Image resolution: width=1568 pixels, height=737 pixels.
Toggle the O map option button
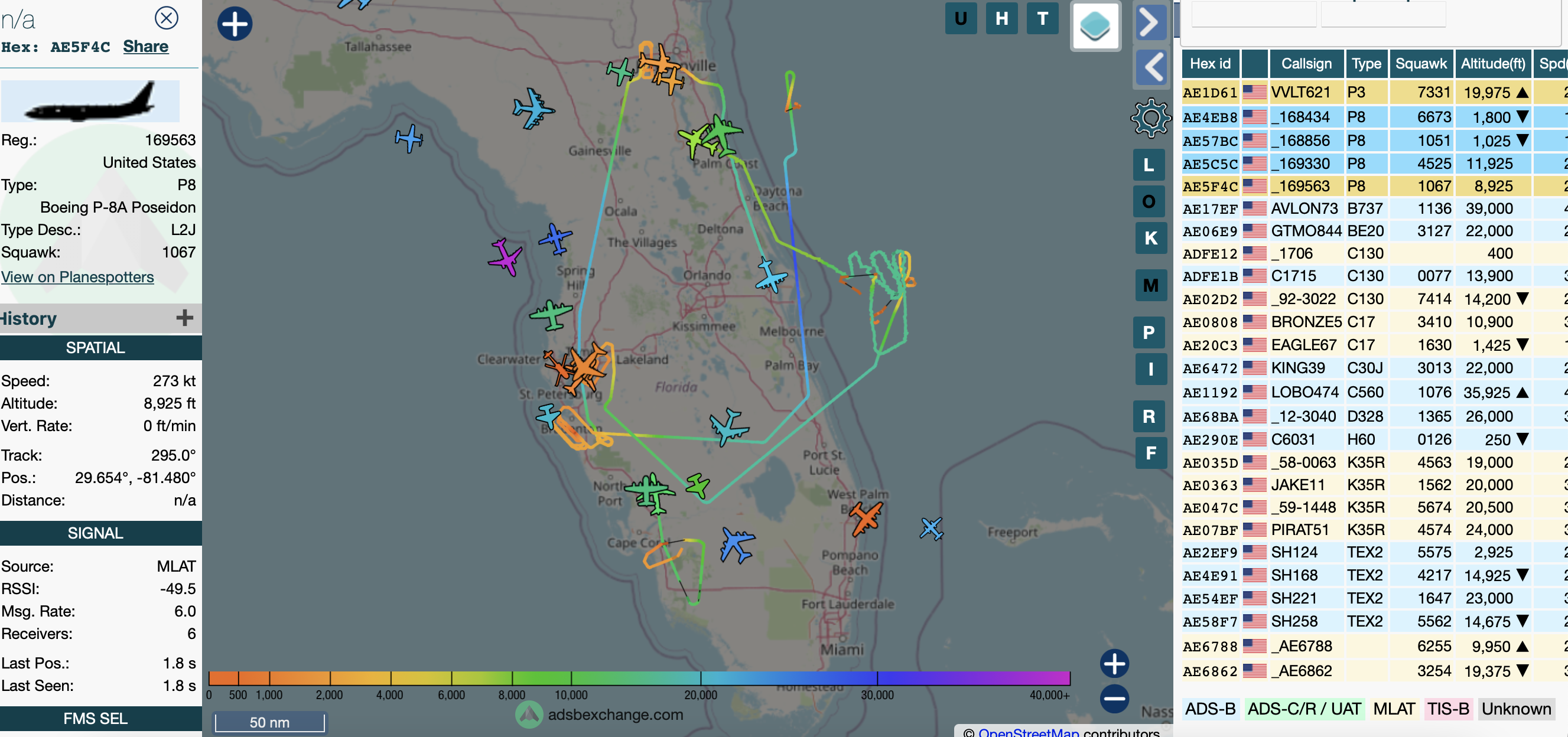pyautogui.click(x=1149, y=201)
